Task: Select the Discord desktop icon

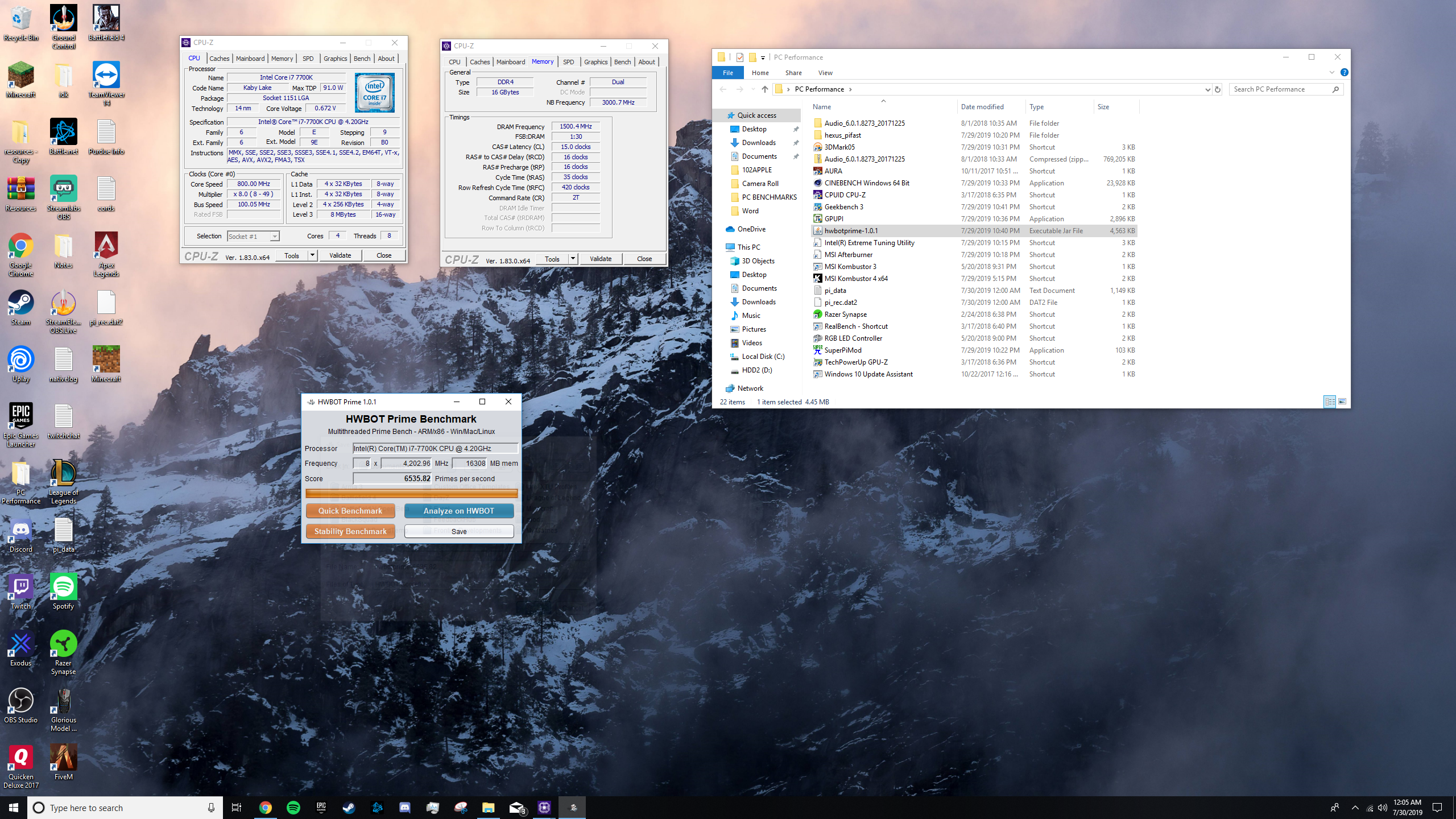Action: pyautogui.click(x=21, y=535)
